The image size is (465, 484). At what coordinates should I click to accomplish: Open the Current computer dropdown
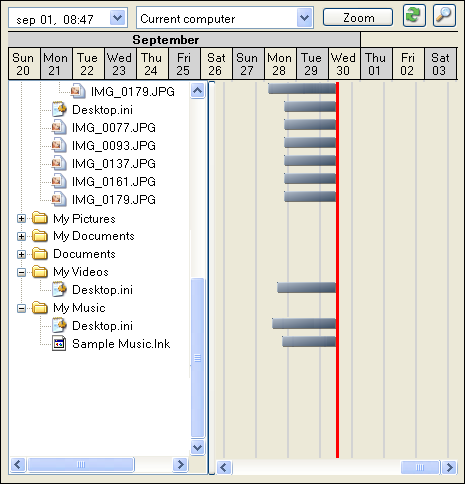(304, 17)
